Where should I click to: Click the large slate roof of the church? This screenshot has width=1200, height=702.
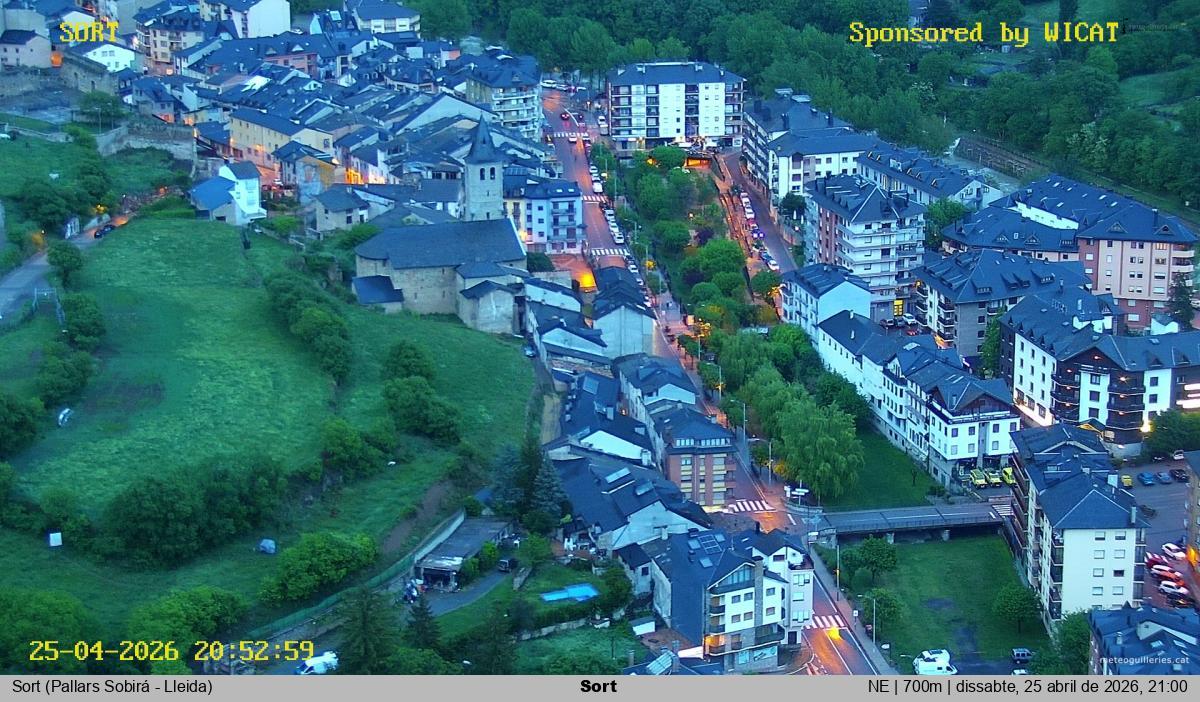pyautogui.click(x=440, y=243)
